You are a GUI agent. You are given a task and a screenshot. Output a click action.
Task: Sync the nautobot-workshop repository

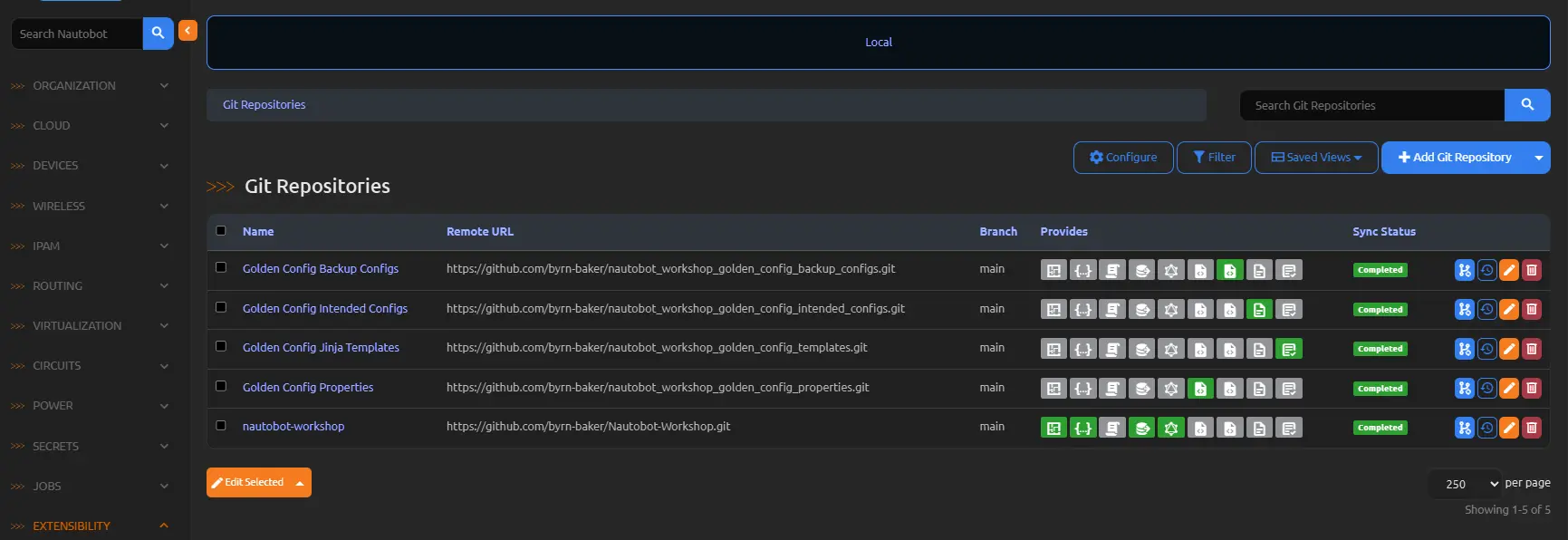pos(1464,428)
